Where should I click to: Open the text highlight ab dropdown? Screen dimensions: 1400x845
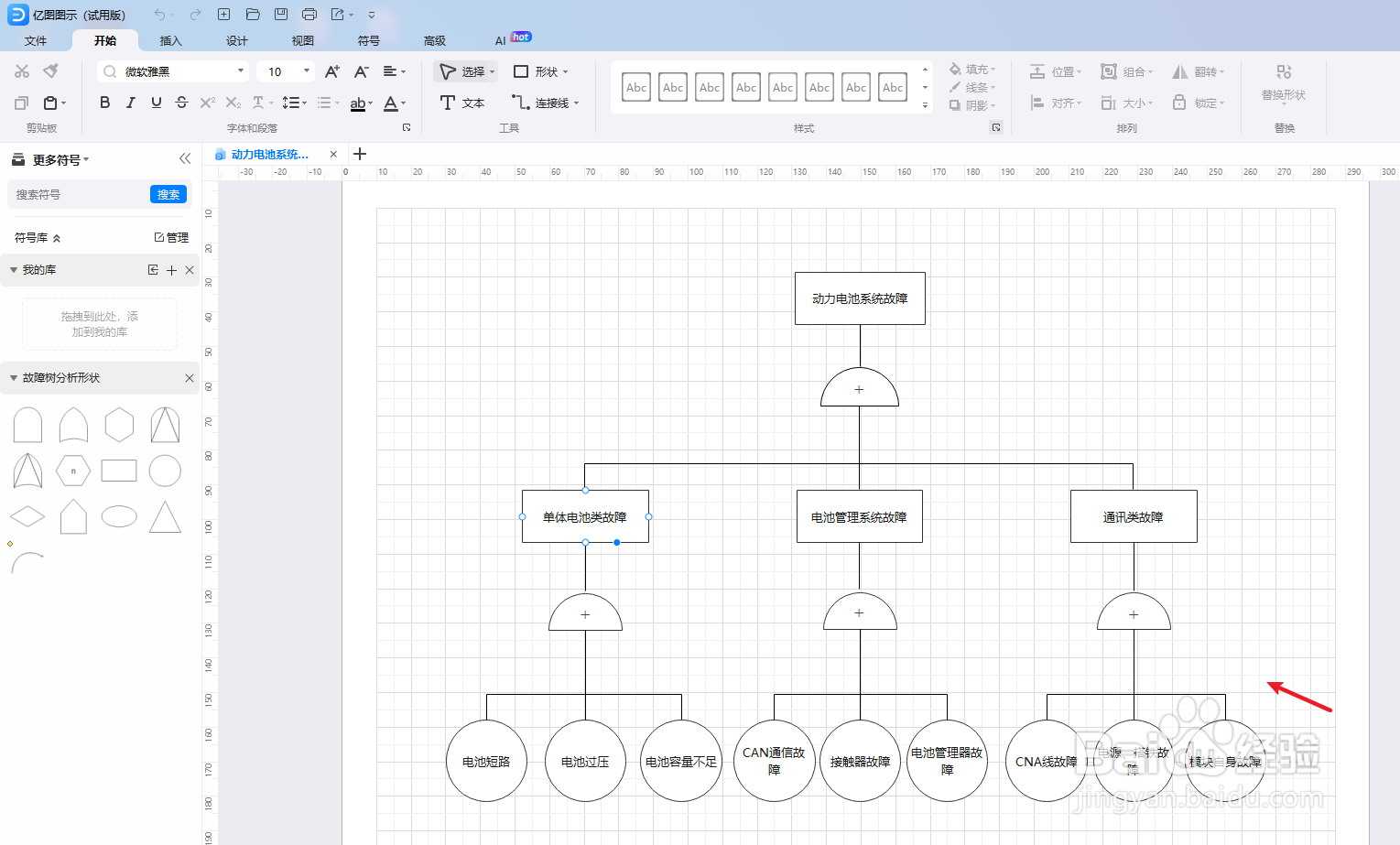(362, 103)
